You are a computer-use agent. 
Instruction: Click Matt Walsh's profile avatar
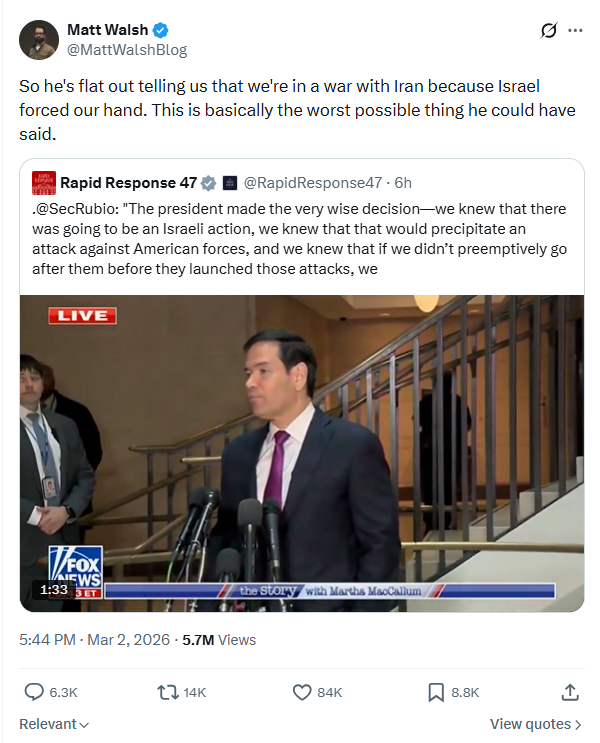(x=39, y=39)
